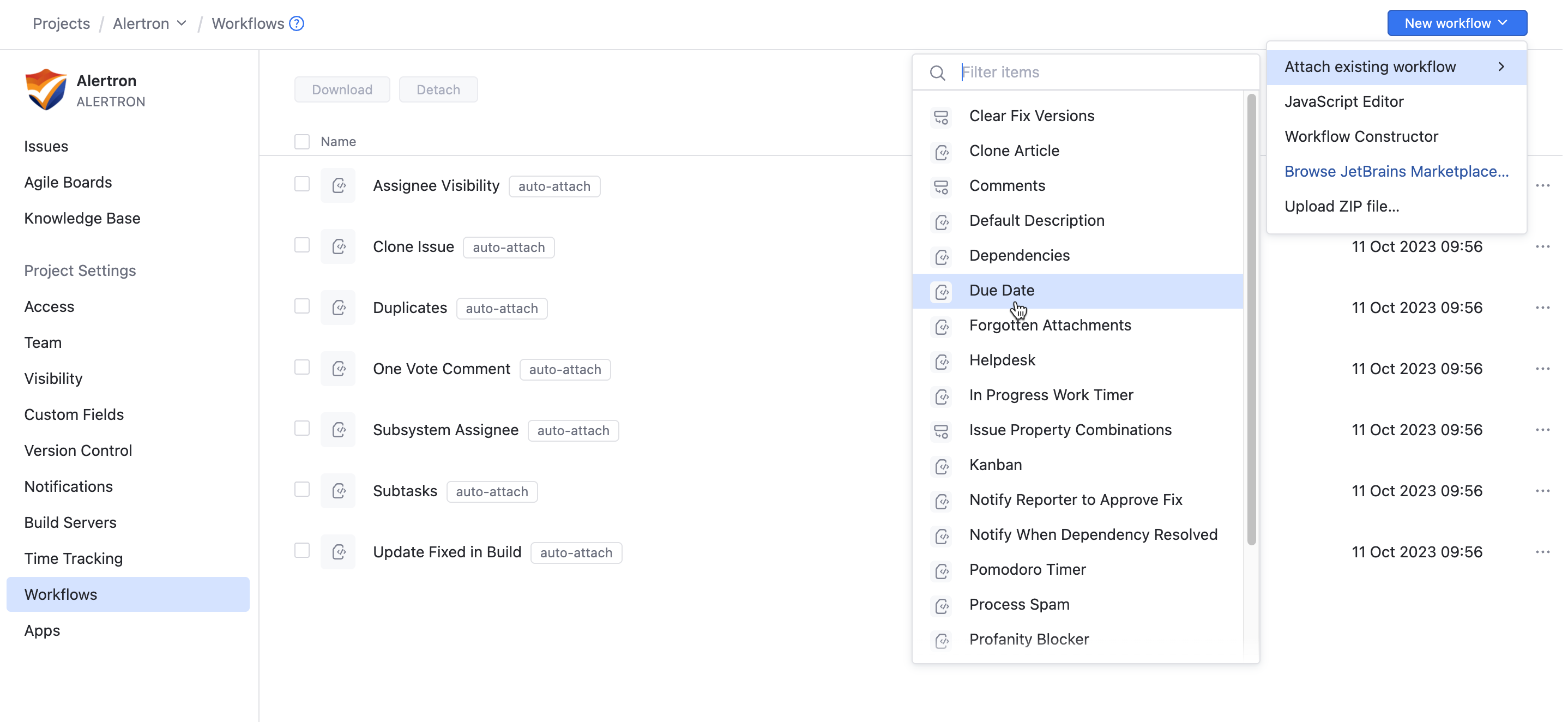Choose Upload ZIP file option

point(1342,206)
